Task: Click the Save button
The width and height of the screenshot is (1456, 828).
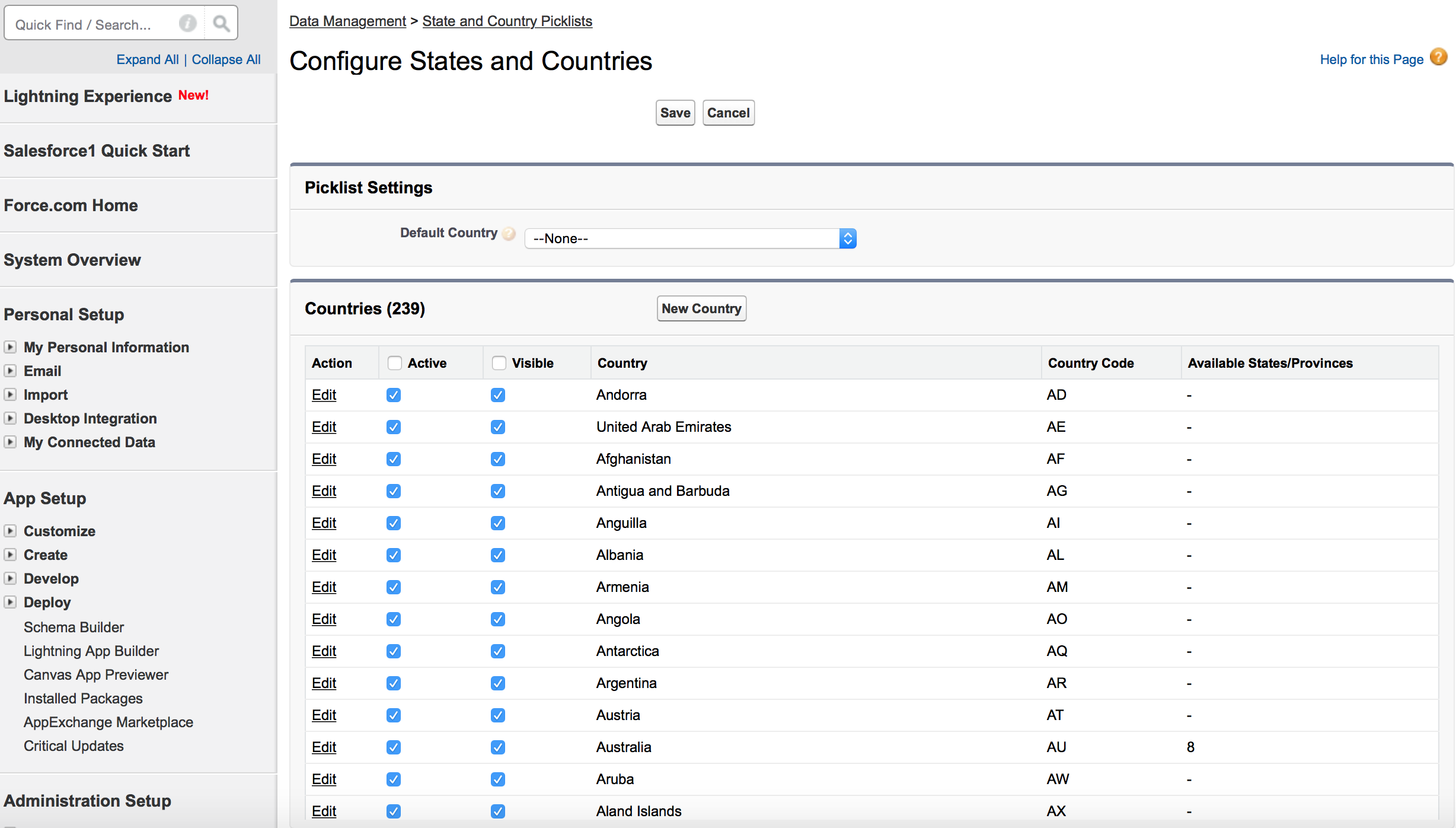Action: [x=675, y=113]
